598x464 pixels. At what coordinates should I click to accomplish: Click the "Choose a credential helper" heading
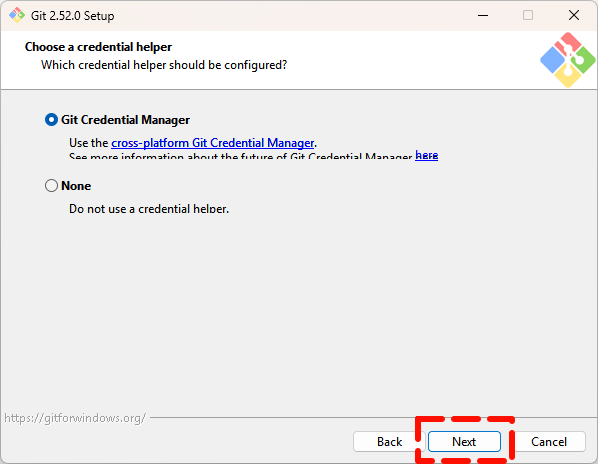click(98, 47)
